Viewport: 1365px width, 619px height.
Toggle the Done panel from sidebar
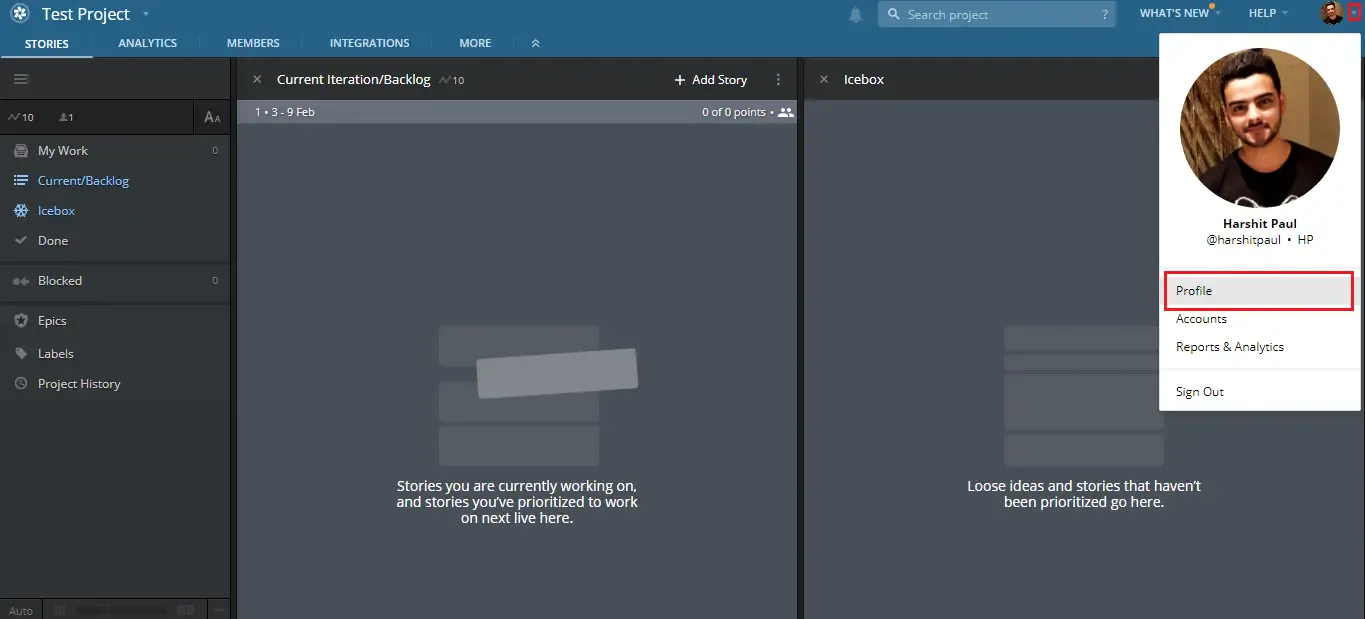53,241
